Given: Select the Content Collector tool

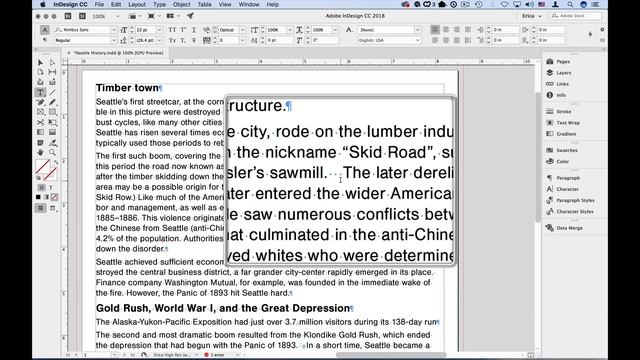Looking at the screenshot, I should click(40, 82).
